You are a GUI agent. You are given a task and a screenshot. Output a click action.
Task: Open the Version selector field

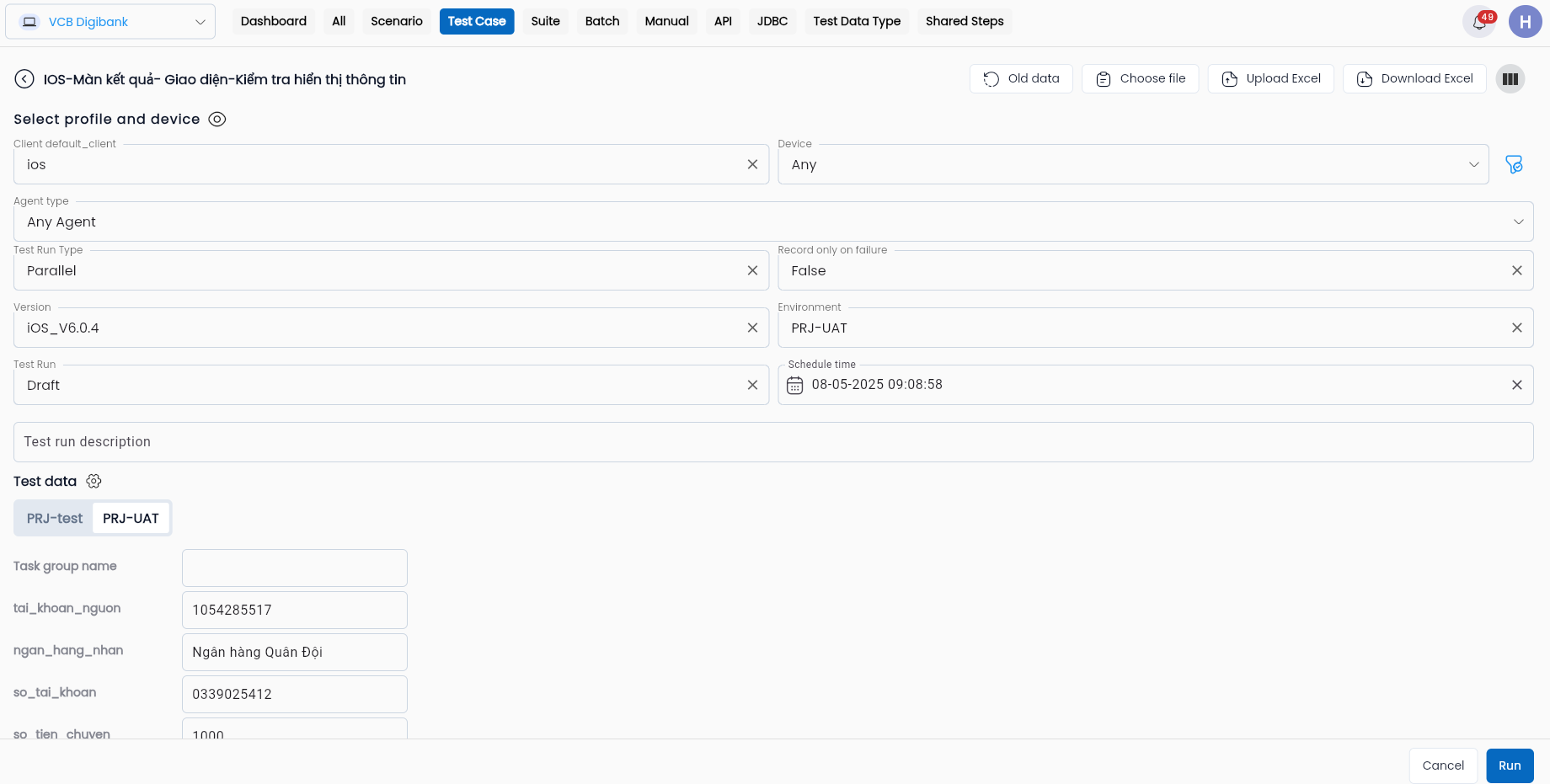click(x=391, y=328)
